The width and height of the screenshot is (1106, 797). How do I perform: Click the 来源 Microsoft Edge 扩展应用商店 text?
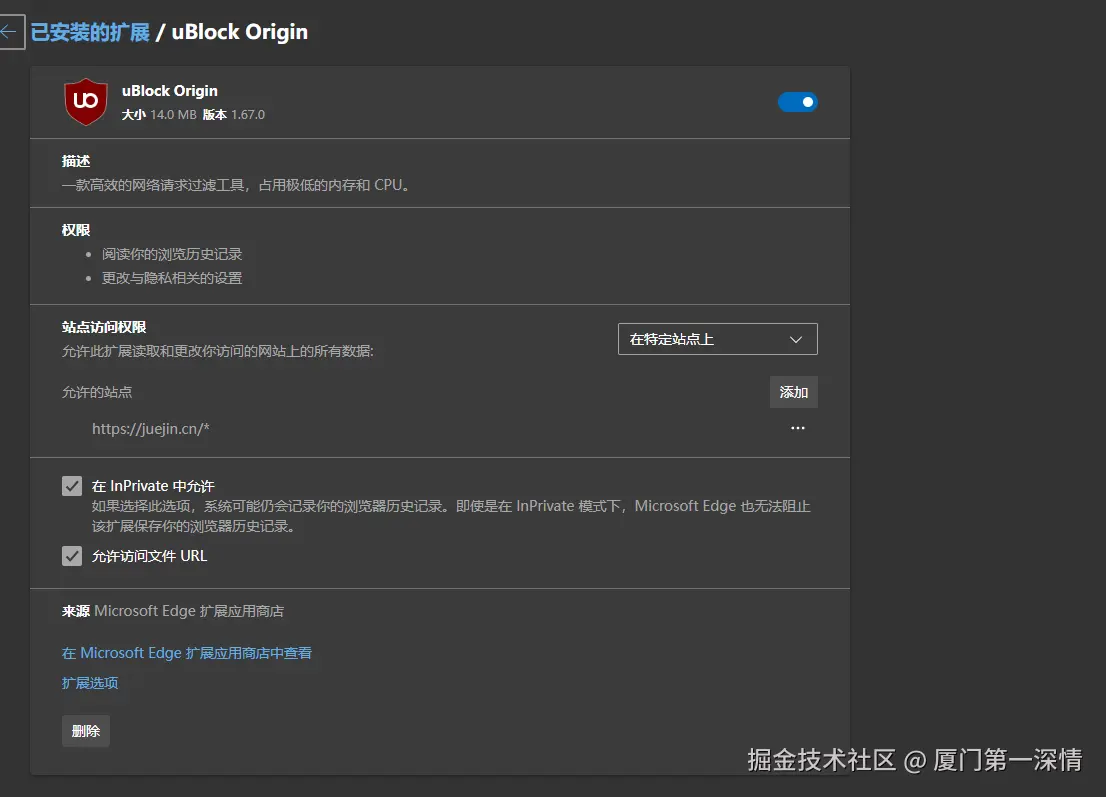(x=173, y=611)
